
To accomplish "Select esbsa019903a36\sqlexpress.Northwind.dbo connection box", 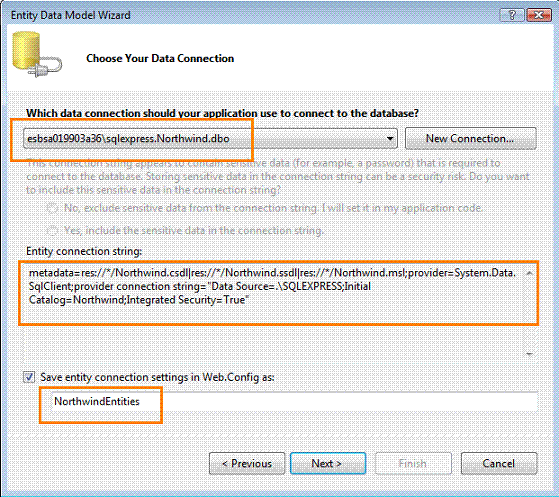I will 210,138.
